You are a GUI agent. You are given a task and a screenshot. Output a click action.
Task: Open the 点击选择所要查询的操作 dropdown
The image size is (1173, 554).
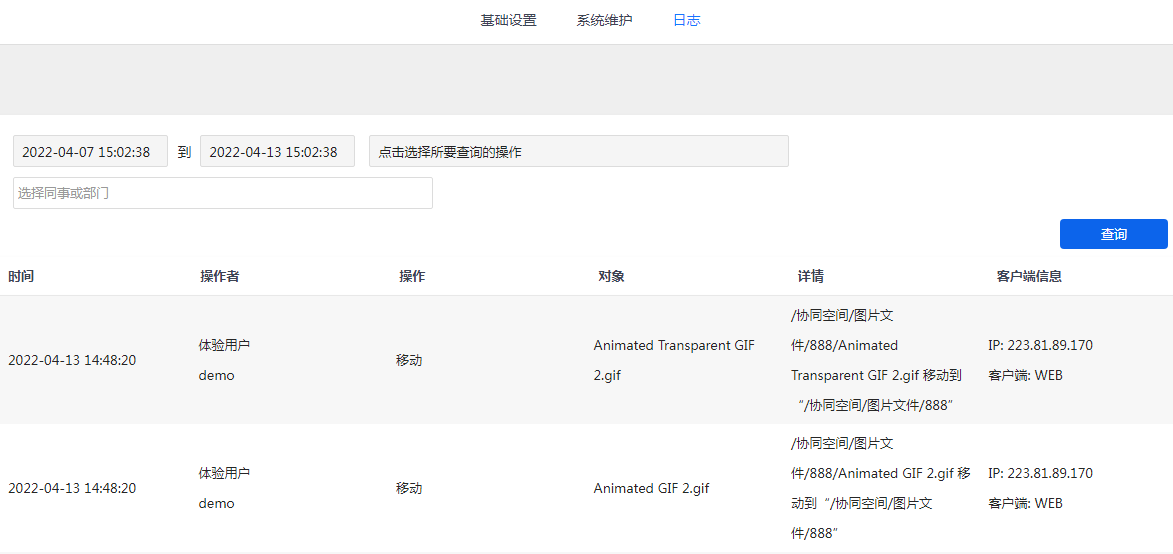(578, 152)
